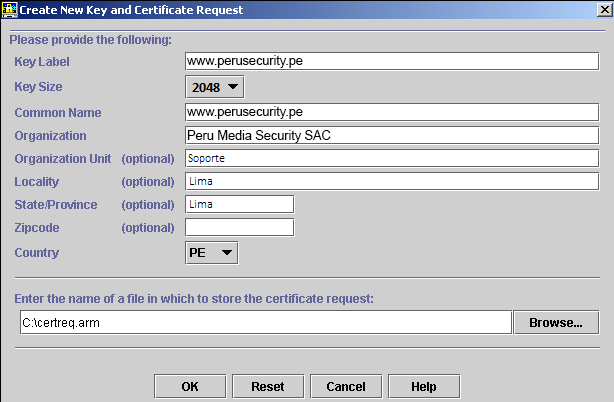Click the 'Please provide the following' heading
This screenshot has width=614, height=402.
[90, 40]
